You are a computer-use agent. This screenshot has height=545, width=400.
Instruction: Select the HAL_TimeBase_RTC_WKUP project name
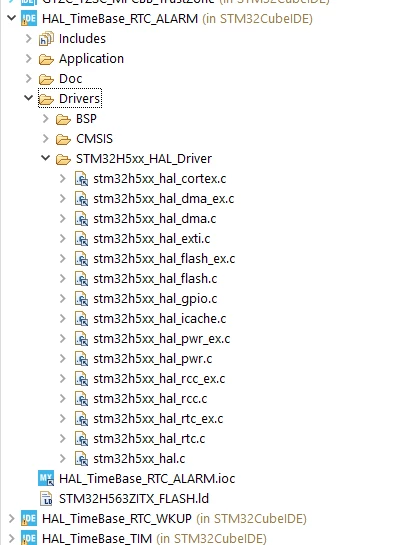tap(117, 519)
